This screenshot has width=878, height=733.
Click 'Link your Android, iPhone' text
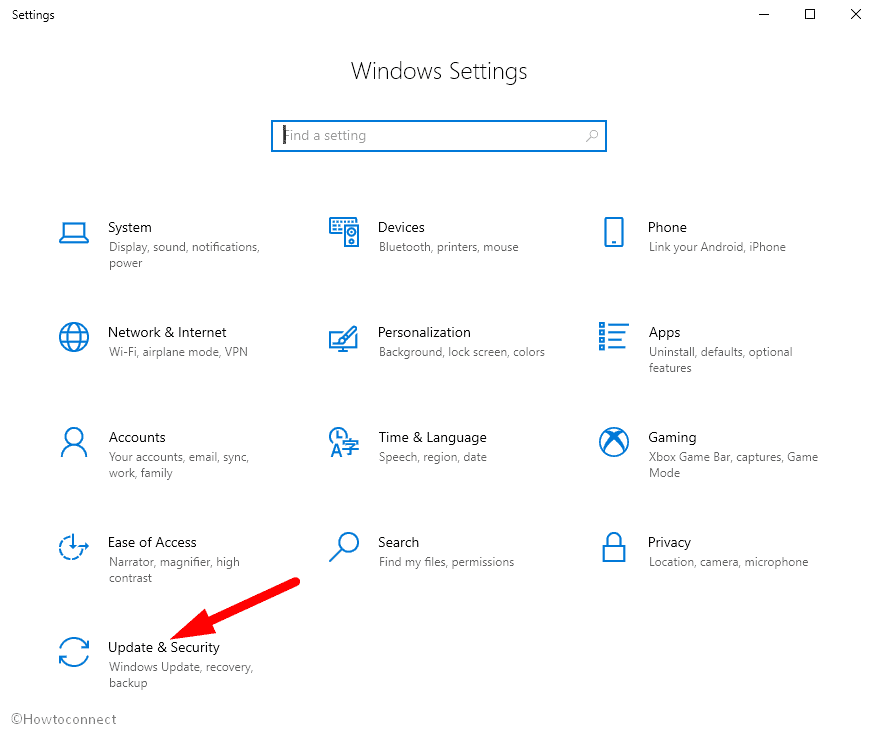tap(717, 248)
